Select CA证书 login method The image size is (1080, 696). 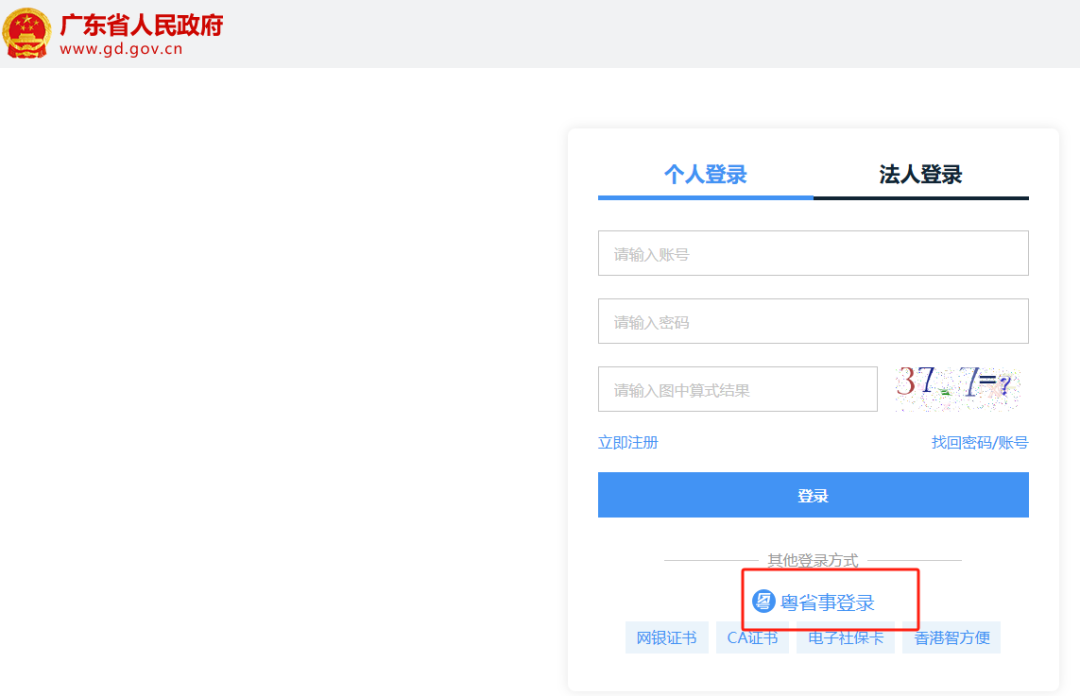[x=751, y=637]
